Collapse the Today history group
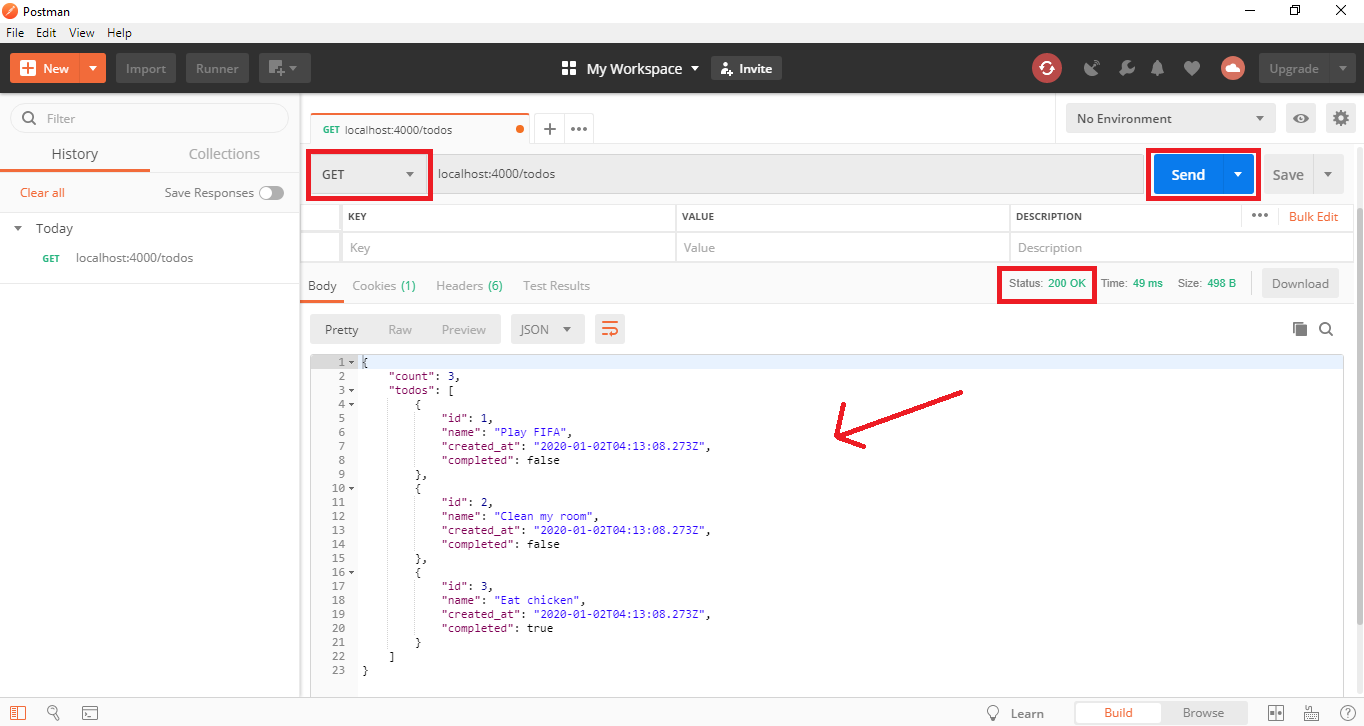 coord(18,228)
